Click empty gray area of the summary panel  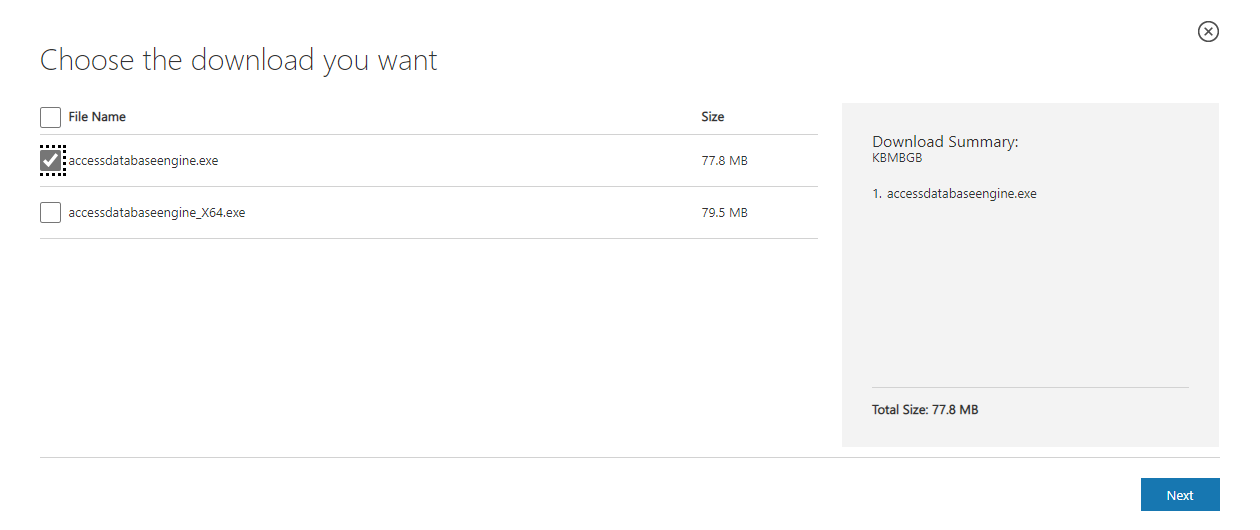coord(1030,300)
